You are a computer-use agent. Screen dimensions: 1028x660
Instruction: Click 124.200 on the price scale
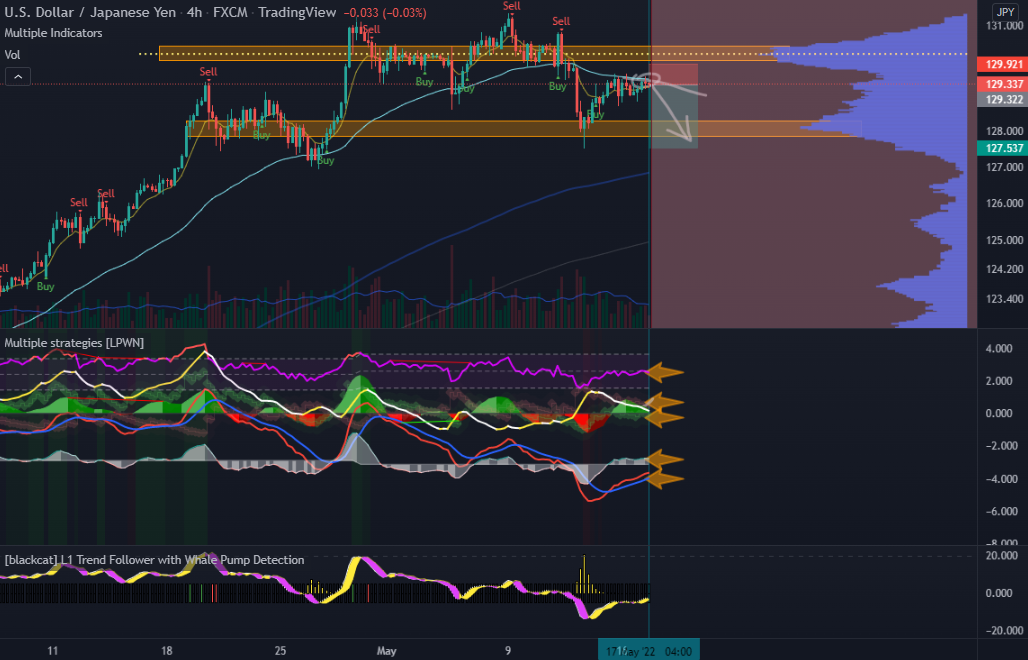pos(1004,269)
